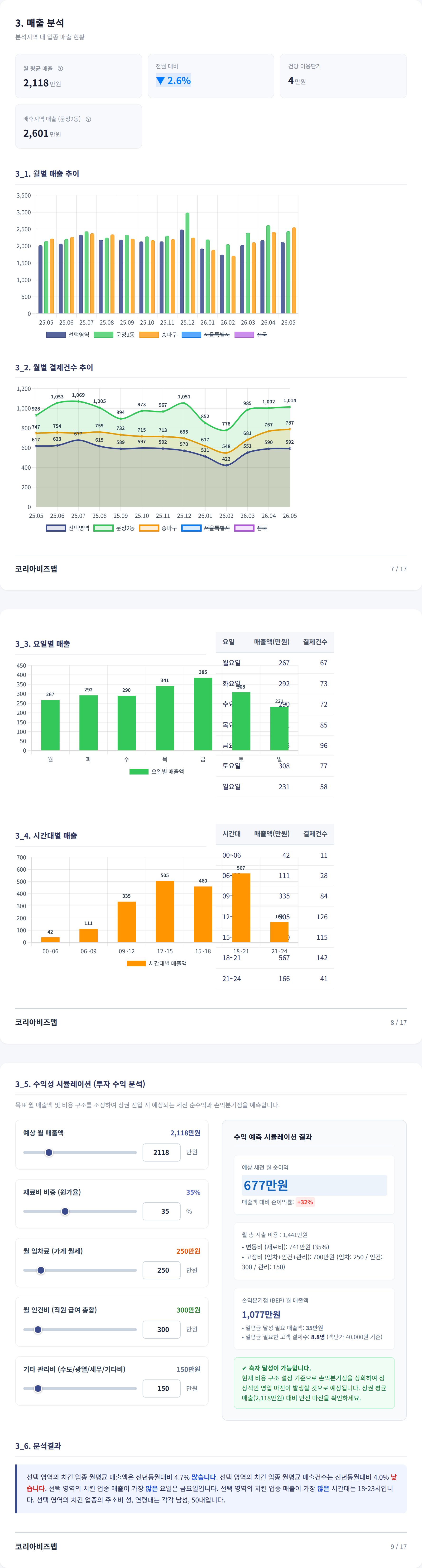The height and width of the screenshot is (1568, 422).
Task: Click the 월 임차료 (가게 월세) slider handle
Action: click(x=41, y=1270)
